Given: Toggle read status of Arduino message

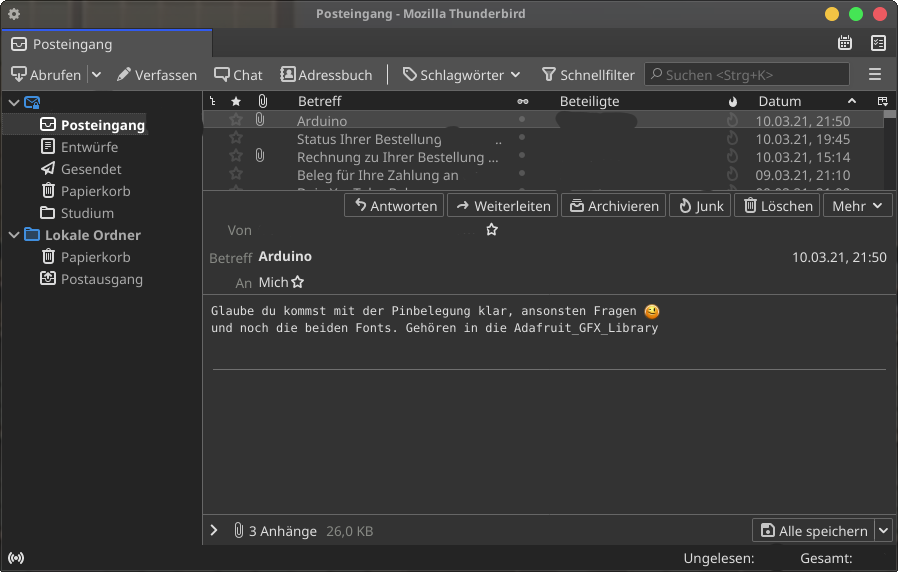Looking at the screenshot, I should click(x=522, y=119).
